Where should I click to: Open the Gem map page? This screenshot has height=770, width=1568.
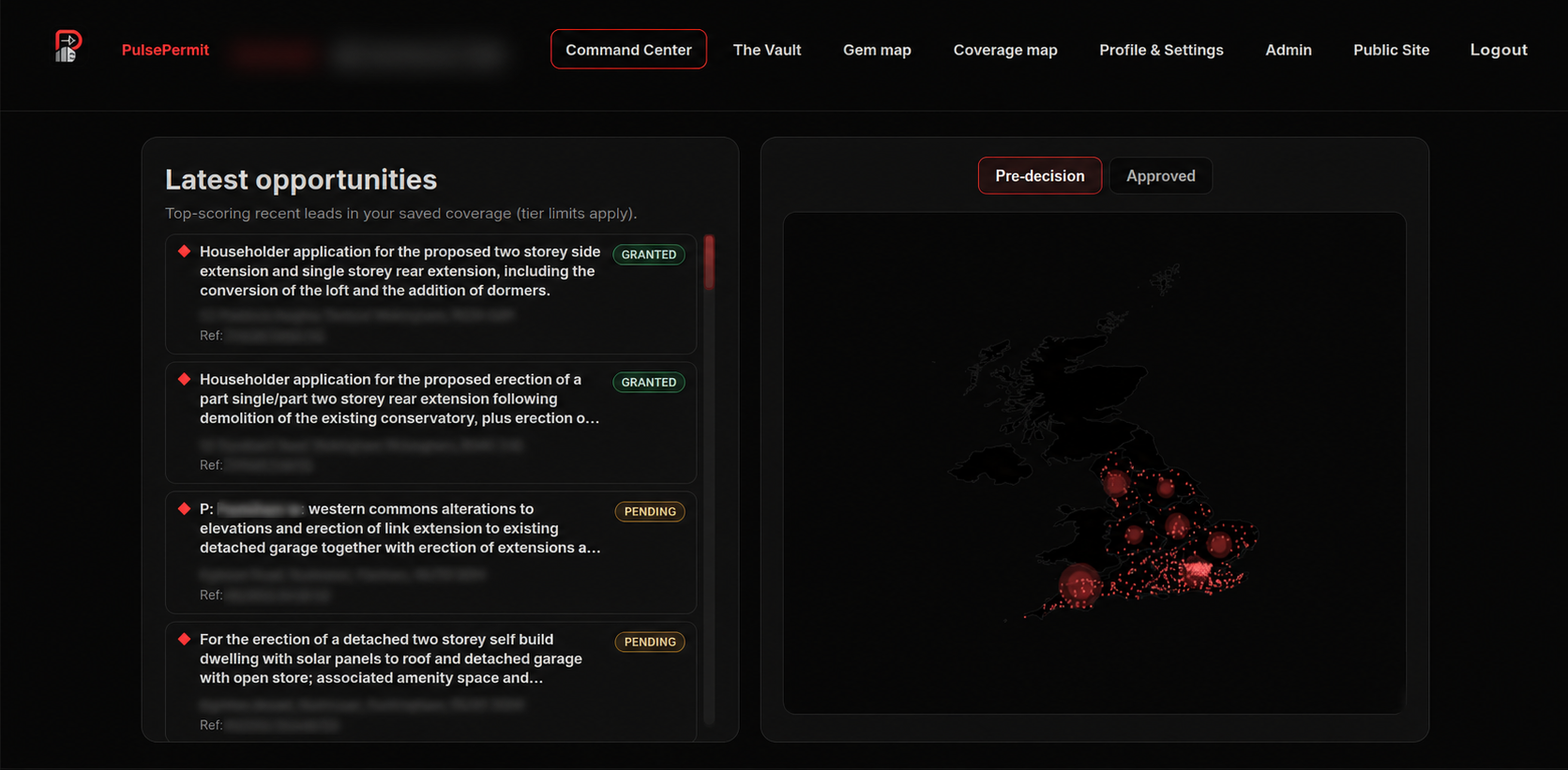pyautogui.click(x=877, y=50)
